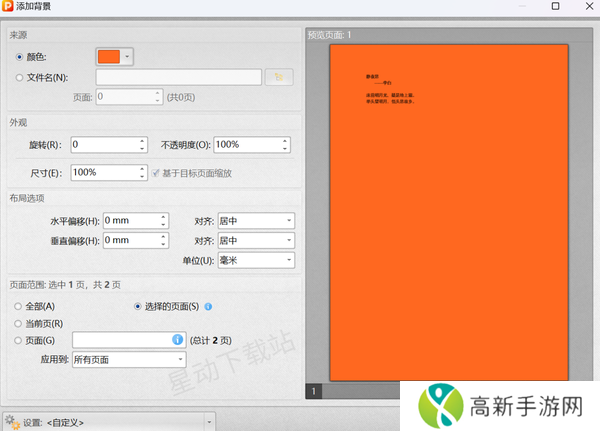Click info icon next to 选择的页面(S)
The image size is (600, 431).
(x=208, y=307)
